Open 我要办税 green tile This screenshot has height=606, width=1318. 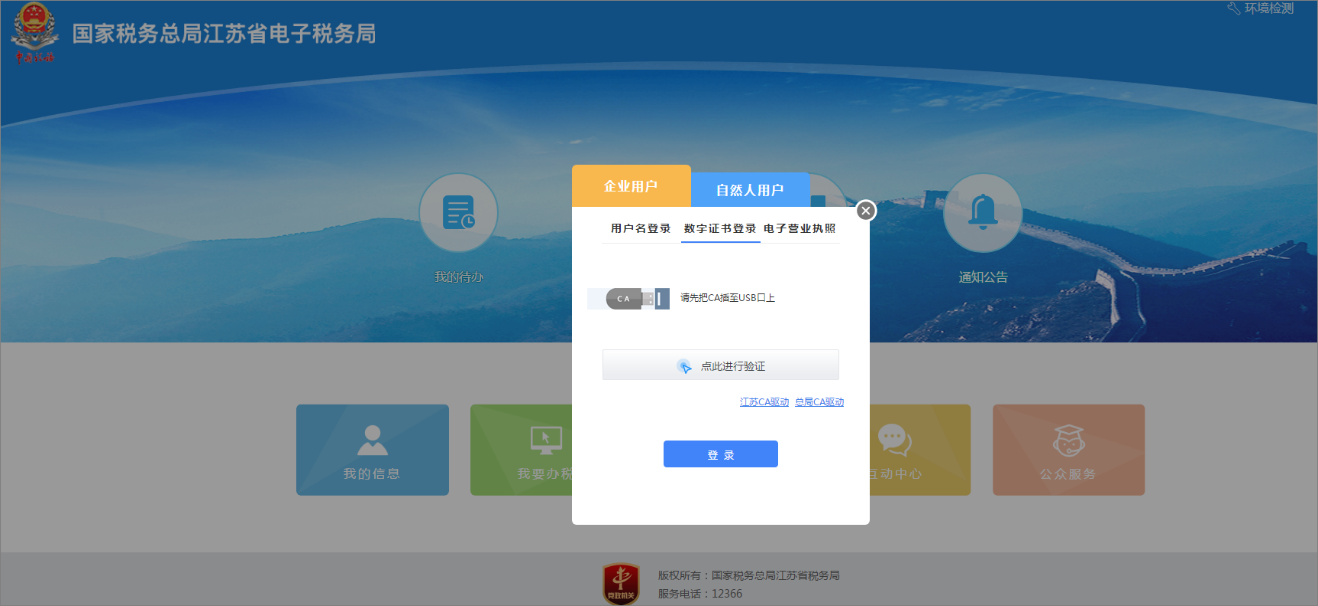click(521, 450)
